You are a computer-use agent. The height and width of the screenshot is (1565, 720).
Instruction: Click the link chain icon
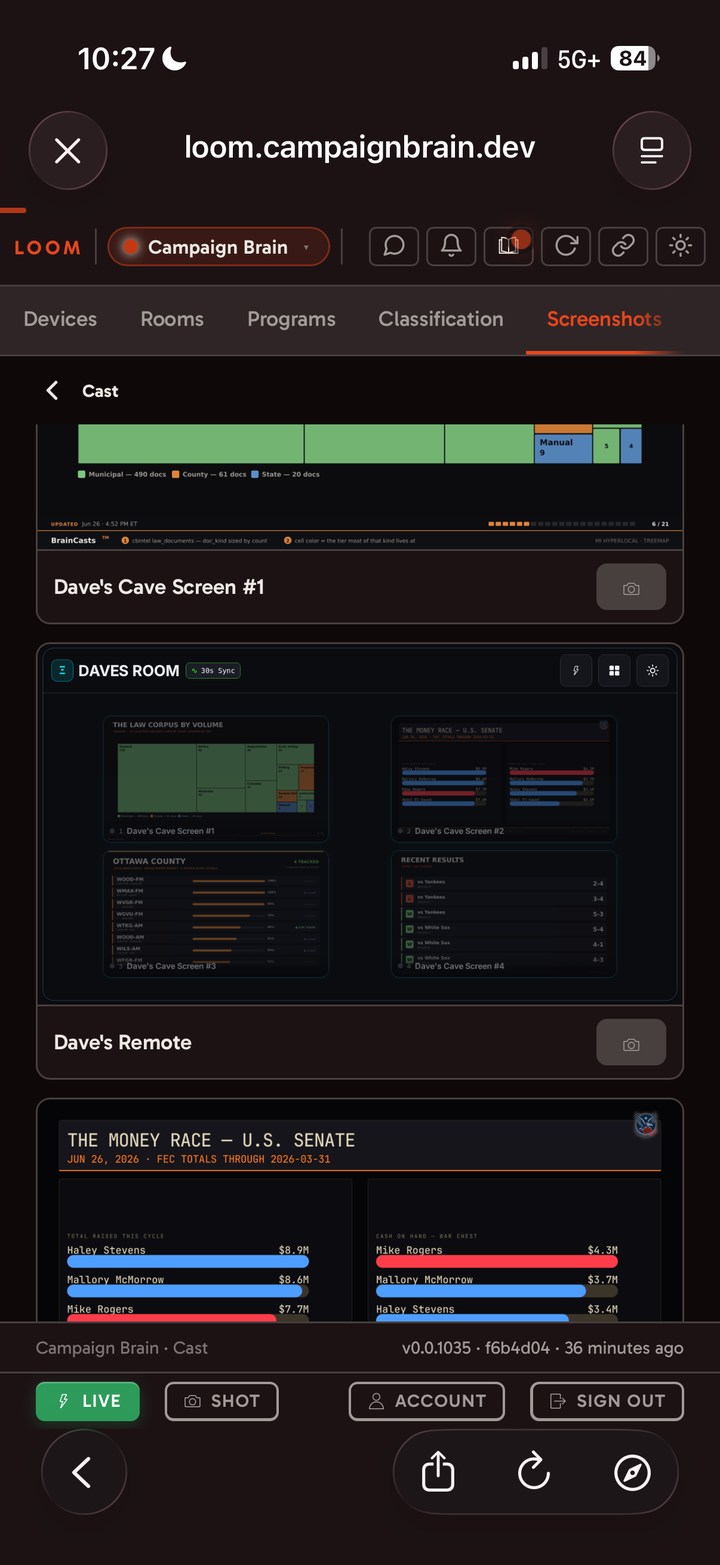(x=623, y=246)
